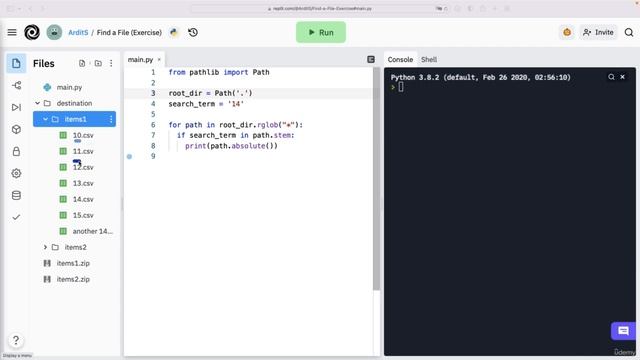
Task: Click the browser address bar
Action: [320, 8]
